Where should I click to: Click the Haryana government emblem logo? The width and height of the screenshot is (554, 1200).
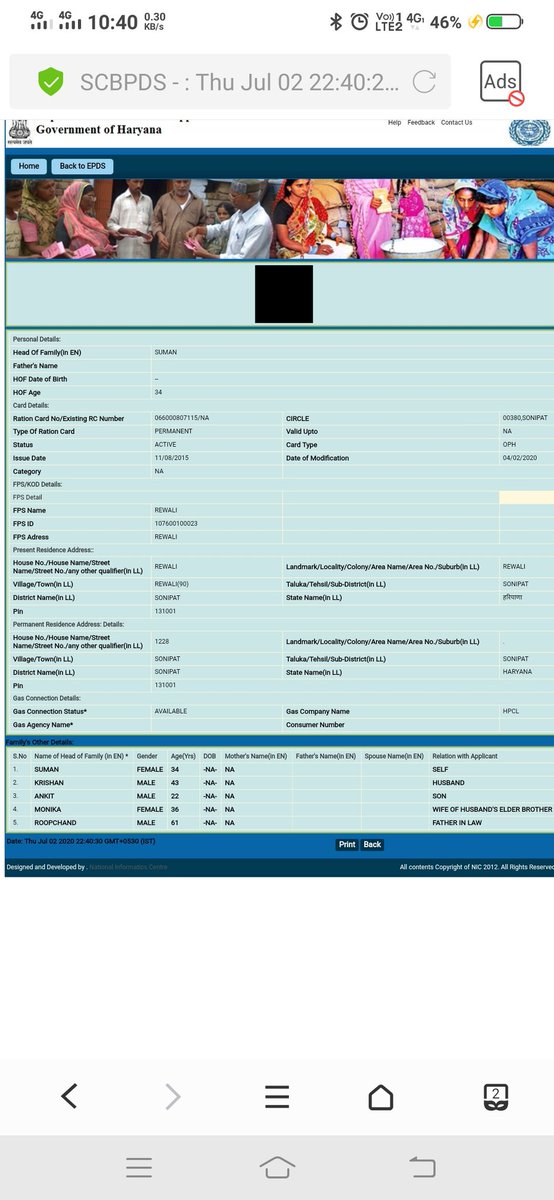[18, 132]
